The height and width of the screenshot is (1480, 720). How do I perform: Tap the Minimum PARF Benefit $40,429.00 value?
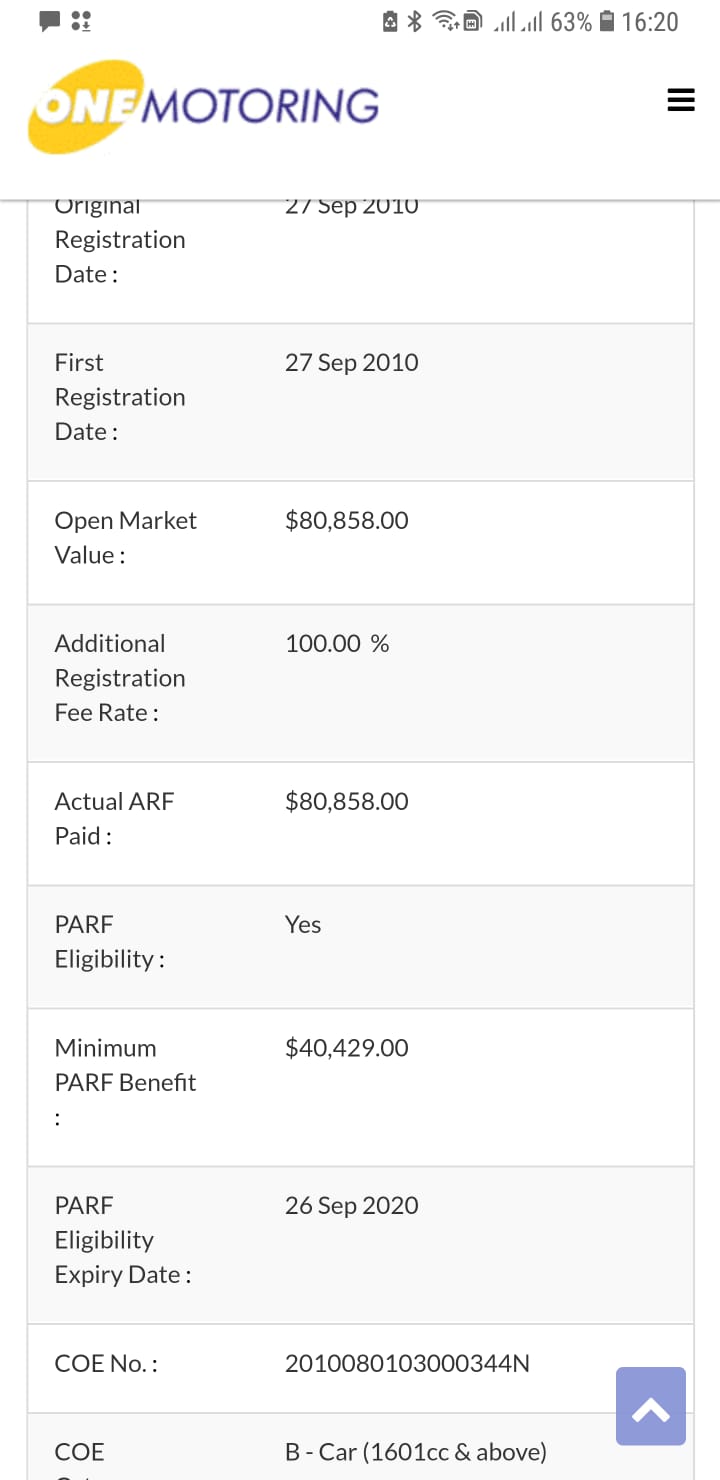click(346, 1048)
